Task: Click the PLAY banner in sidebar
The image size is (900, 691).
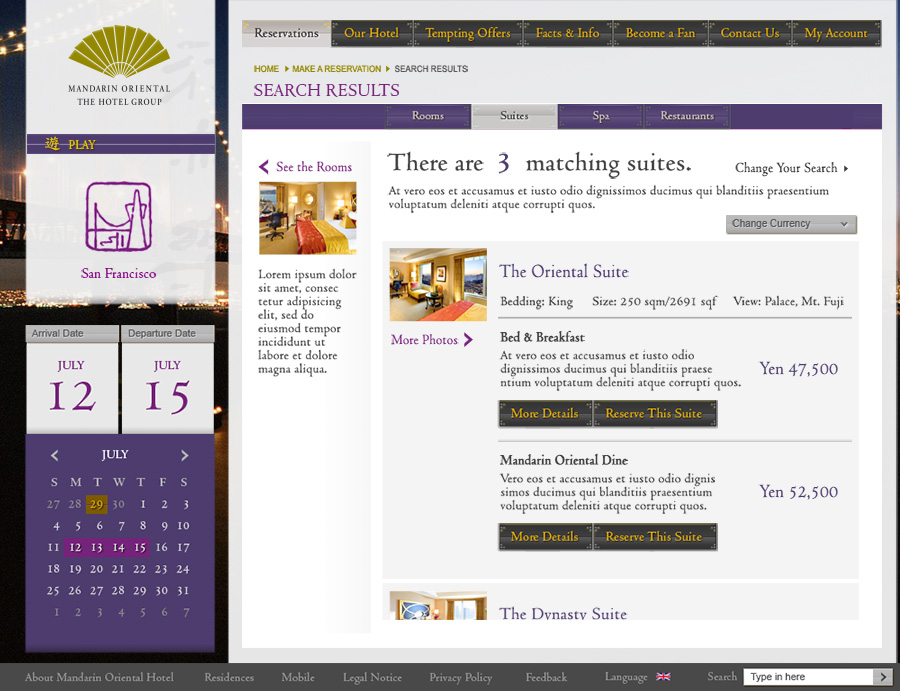Action: [121, 144]
